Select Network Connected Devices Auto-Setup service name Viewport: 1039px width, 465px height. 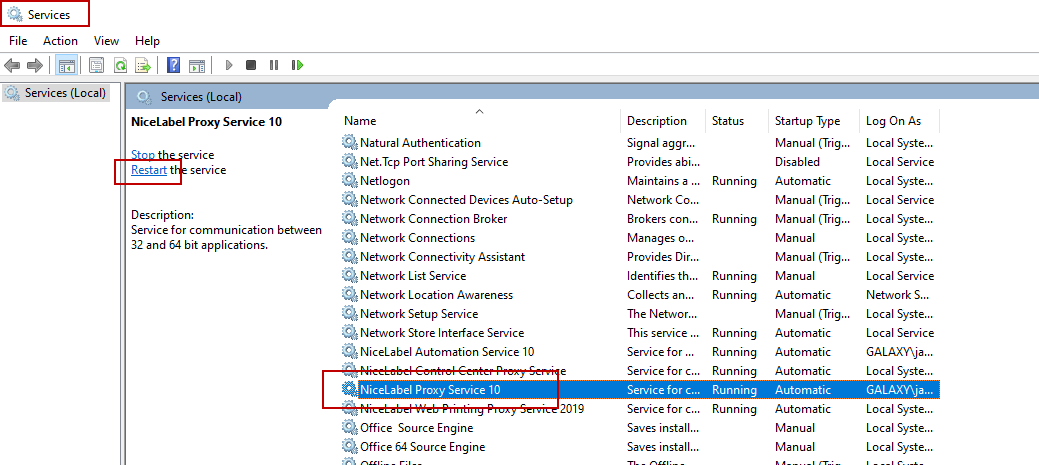[466, 200]
